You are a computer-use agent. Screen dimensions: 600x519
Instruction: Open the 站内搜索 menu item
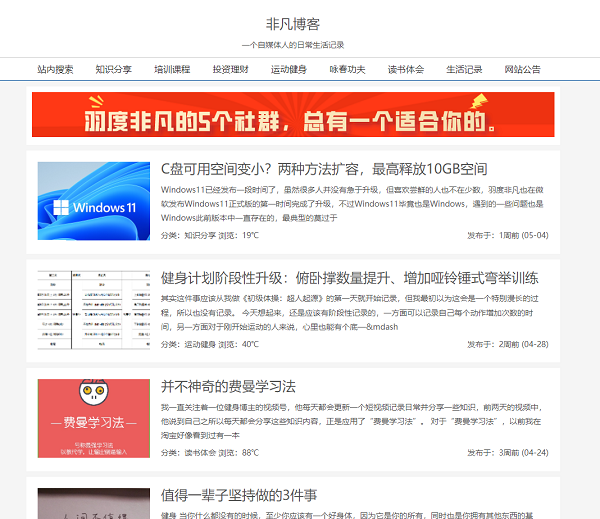pyautogui.click(x=55, y=69)
